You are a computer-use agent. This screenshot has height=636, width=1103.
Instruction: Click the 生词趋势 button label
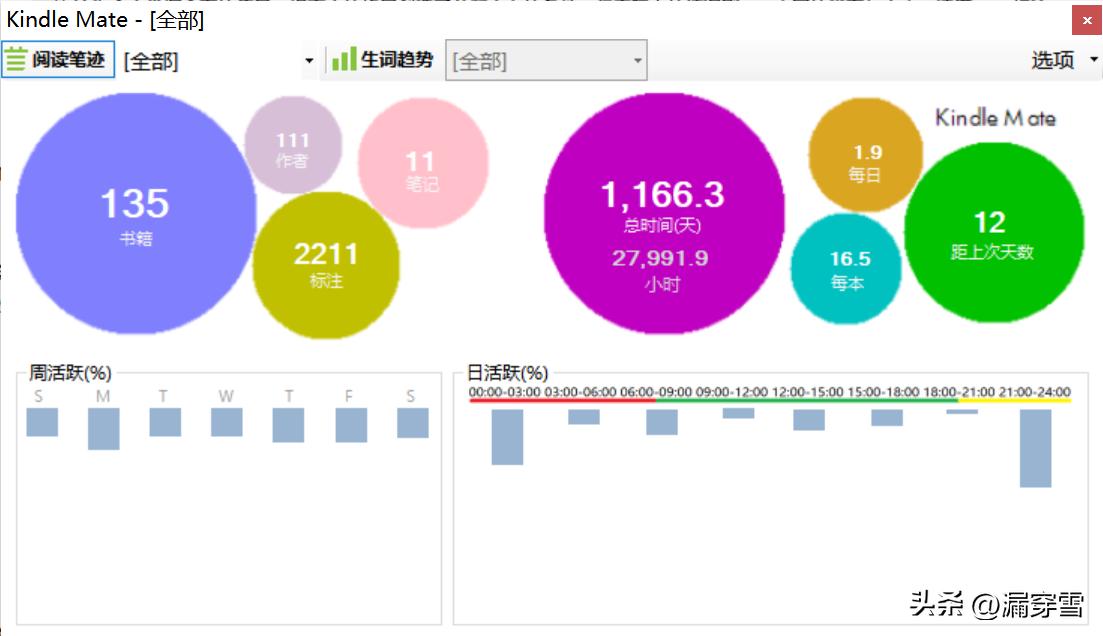pyautogui.click(x=397, y=60)
